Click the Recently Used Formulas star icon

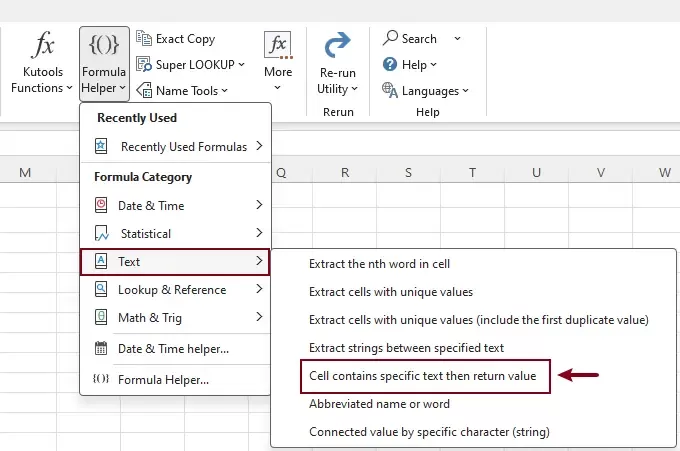pyautogui.click(x=101, y=146)
